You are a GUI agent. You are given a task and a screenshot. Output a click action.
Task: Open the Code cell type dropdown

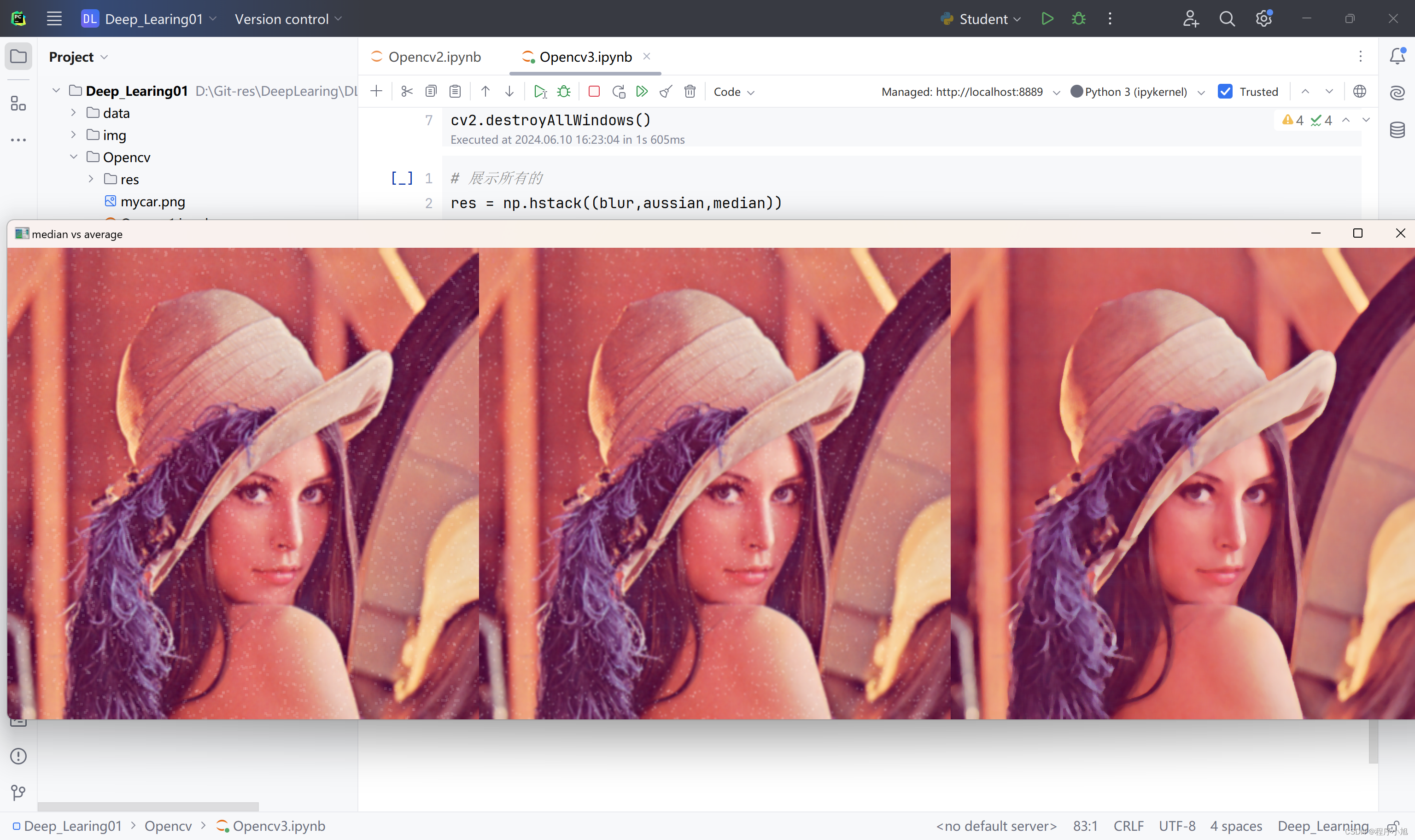734,92
